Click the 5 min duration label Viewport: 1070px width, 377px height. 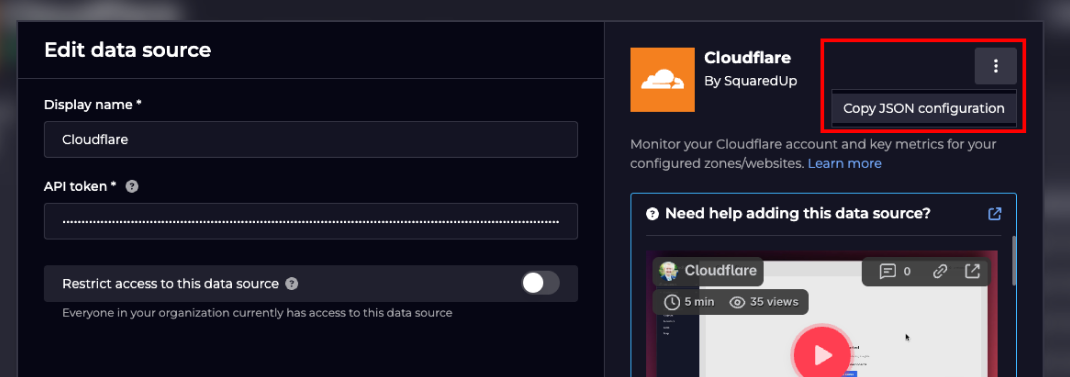(x=689, y=302)
